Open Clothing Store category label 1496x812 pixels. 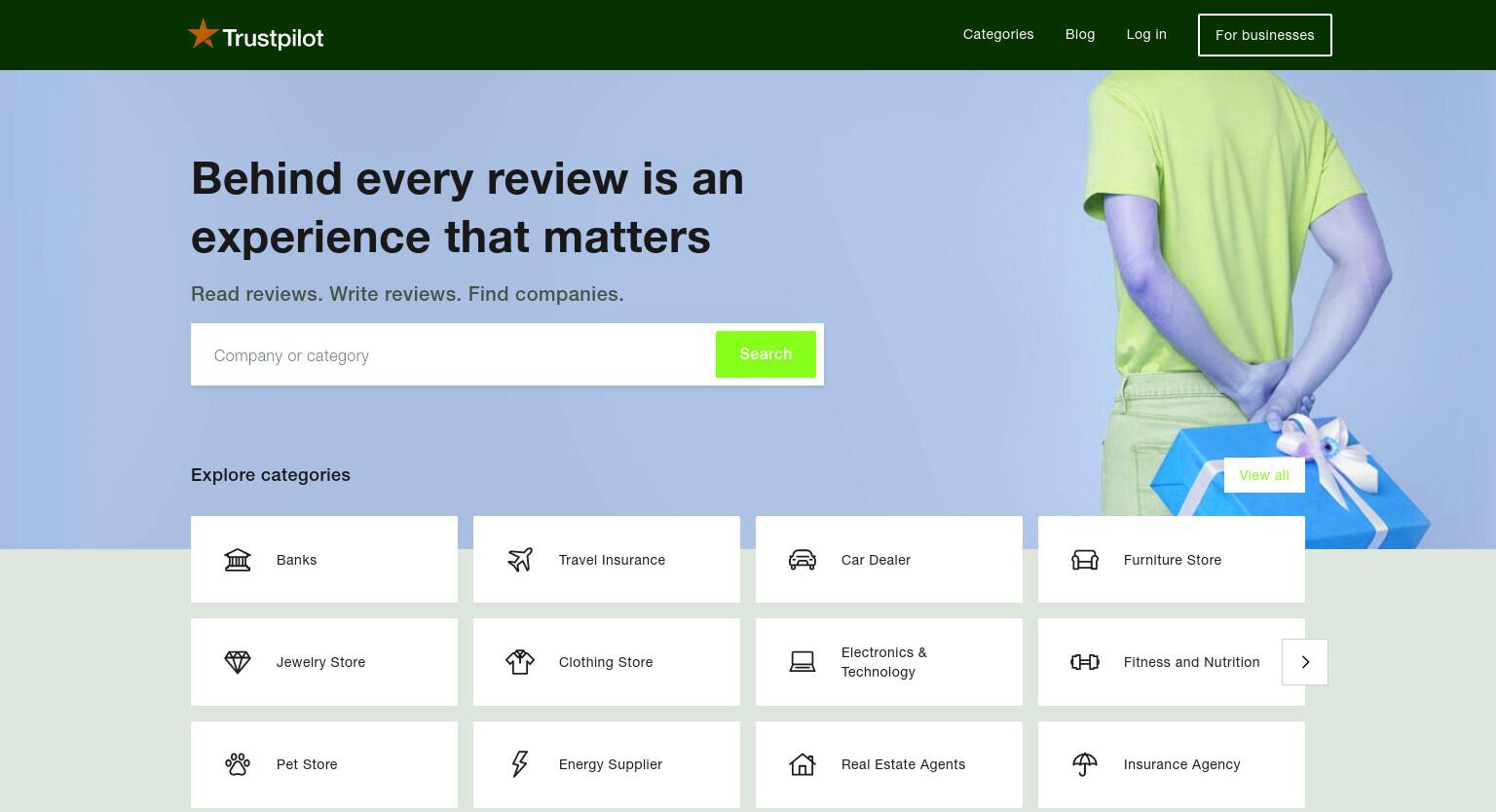click(606, 662)
